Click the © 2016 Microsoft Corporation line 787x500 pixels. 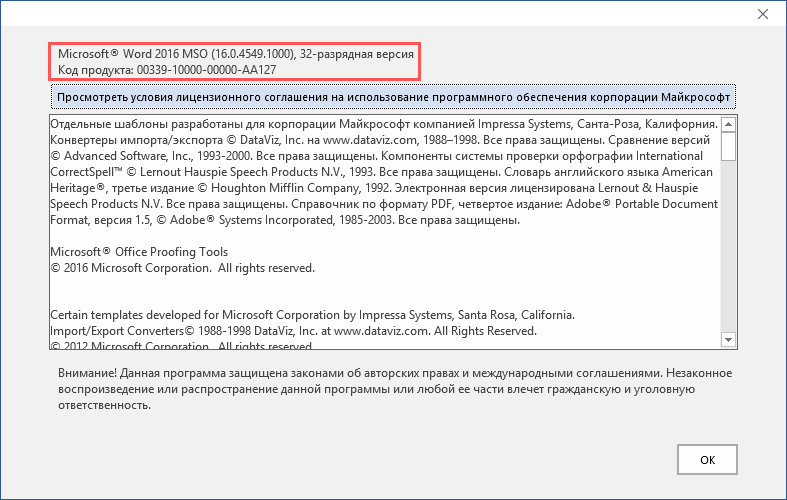pyautogui.click(x=183, y=268)
